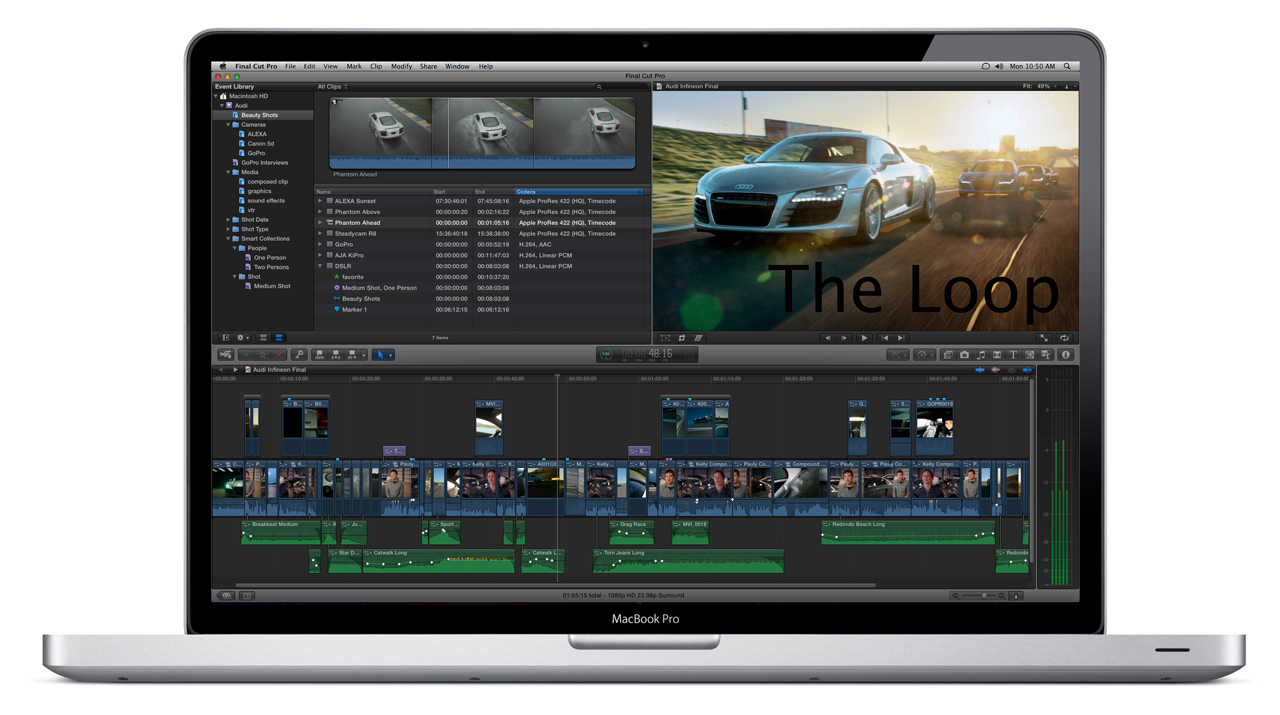Collapse the Macintosh HD tree

(x=216, y=96)
